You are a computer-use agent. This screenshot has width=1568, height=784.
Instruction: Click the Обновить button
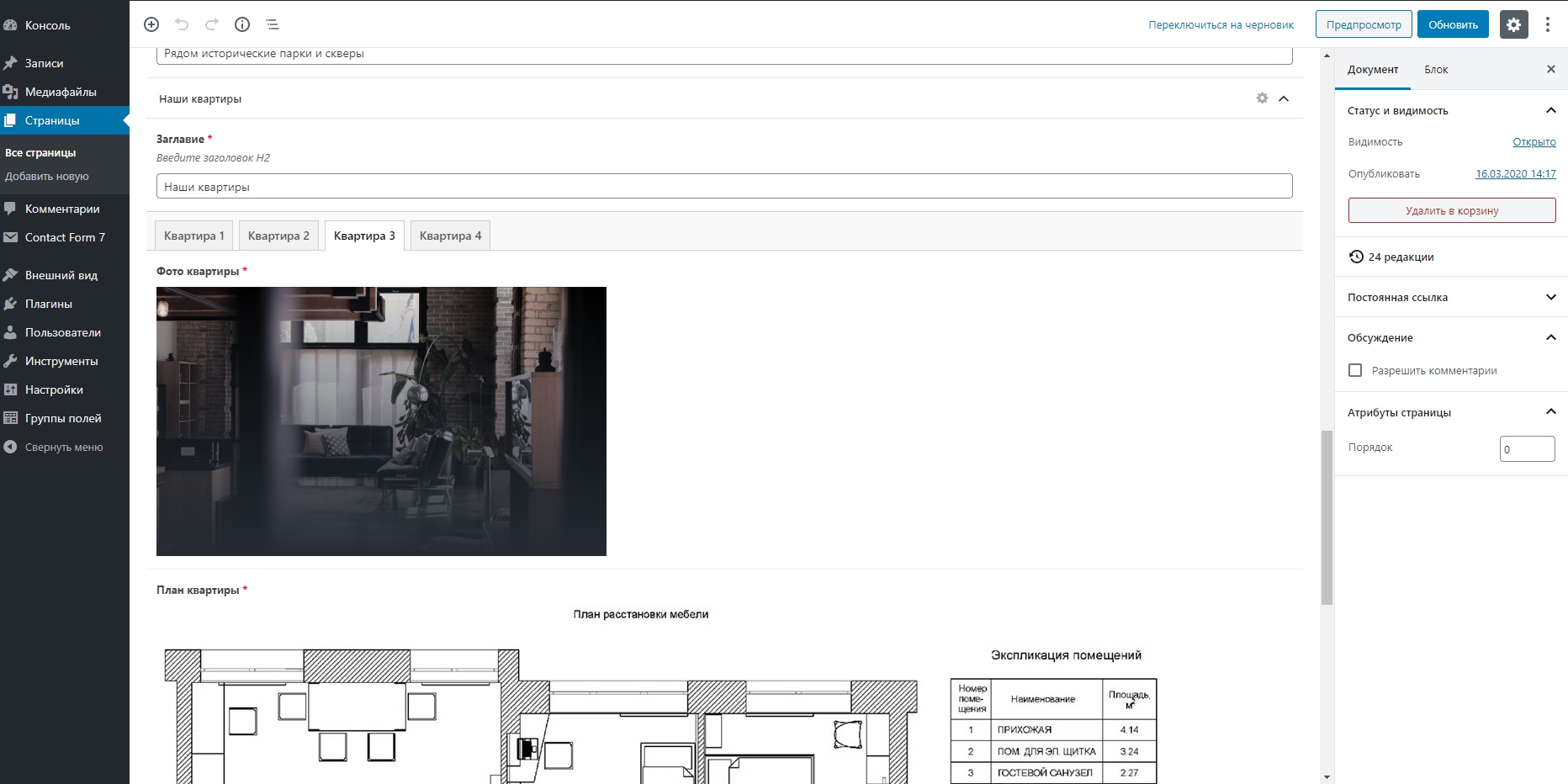coord(1453,24)
